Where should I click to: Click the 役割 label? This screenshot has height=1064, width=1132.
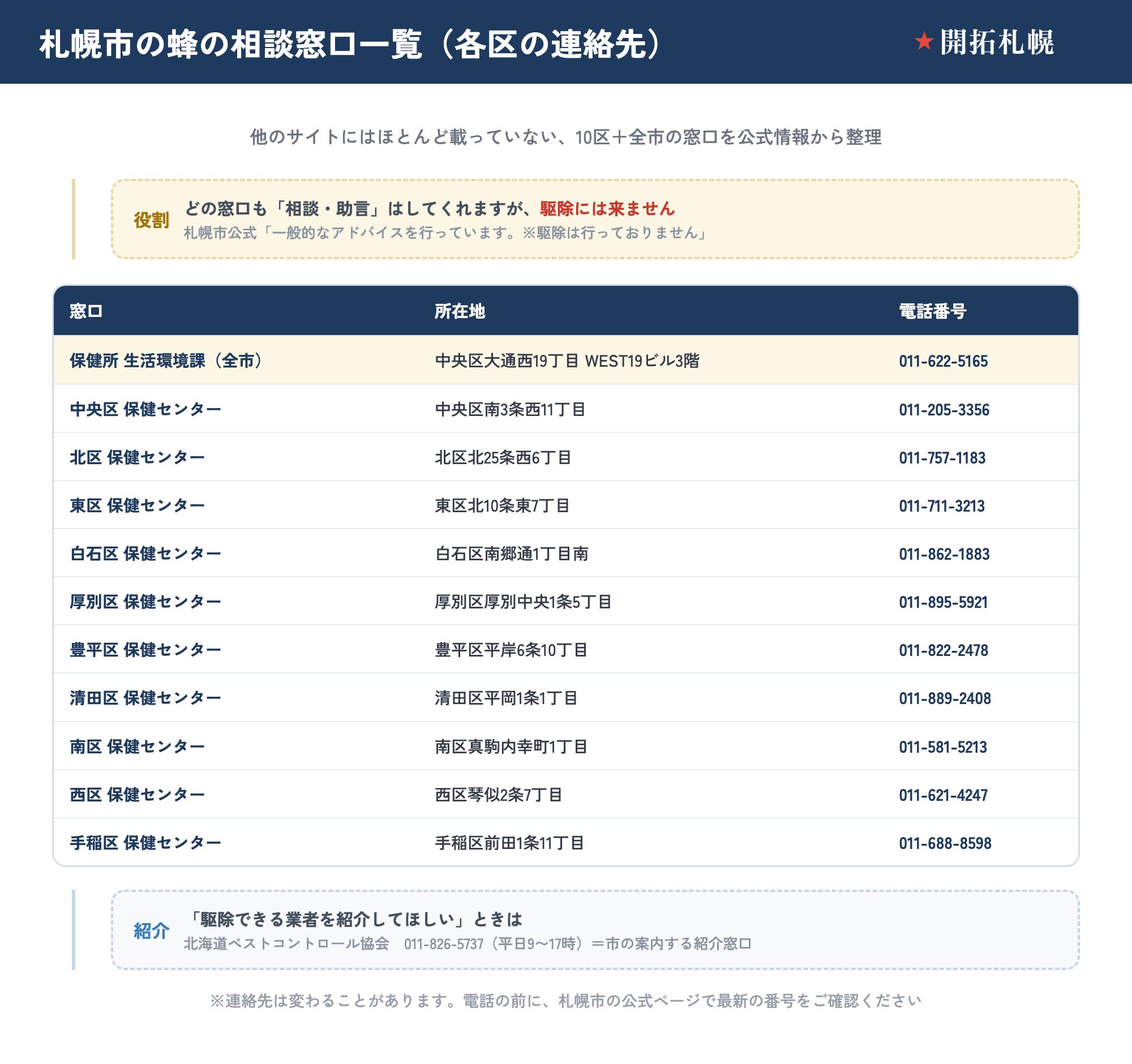(x=151, y=220)
